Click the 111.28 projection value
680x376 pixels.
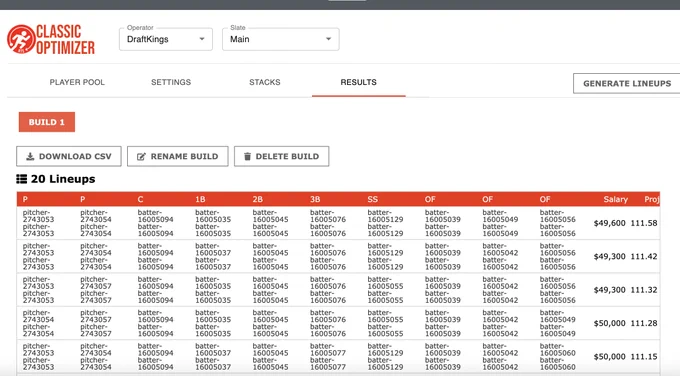pyautogui.click(x=644, y=323)
